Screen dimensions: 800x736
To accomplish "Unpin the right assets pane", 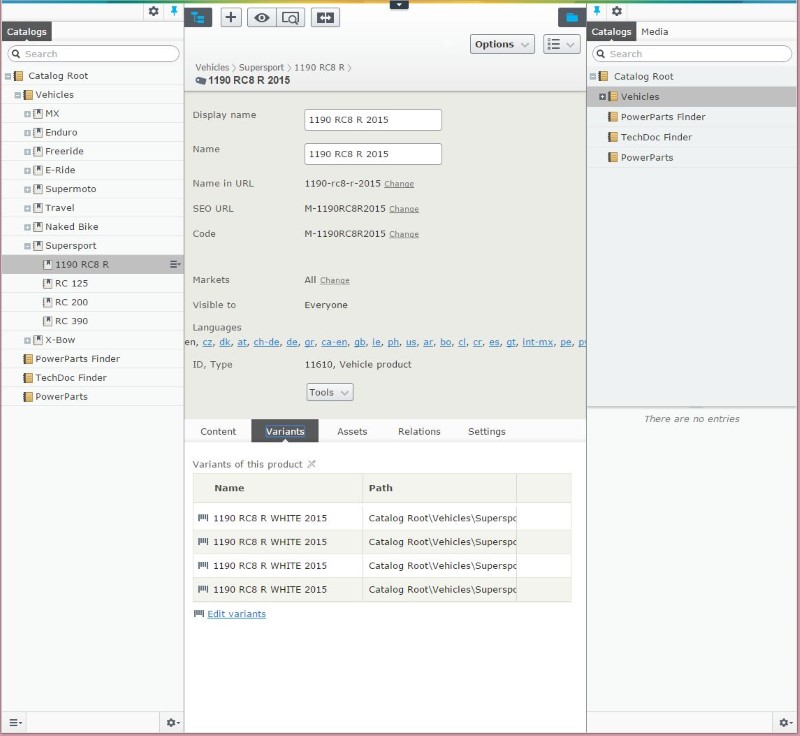I will click(x=596, y=11).
